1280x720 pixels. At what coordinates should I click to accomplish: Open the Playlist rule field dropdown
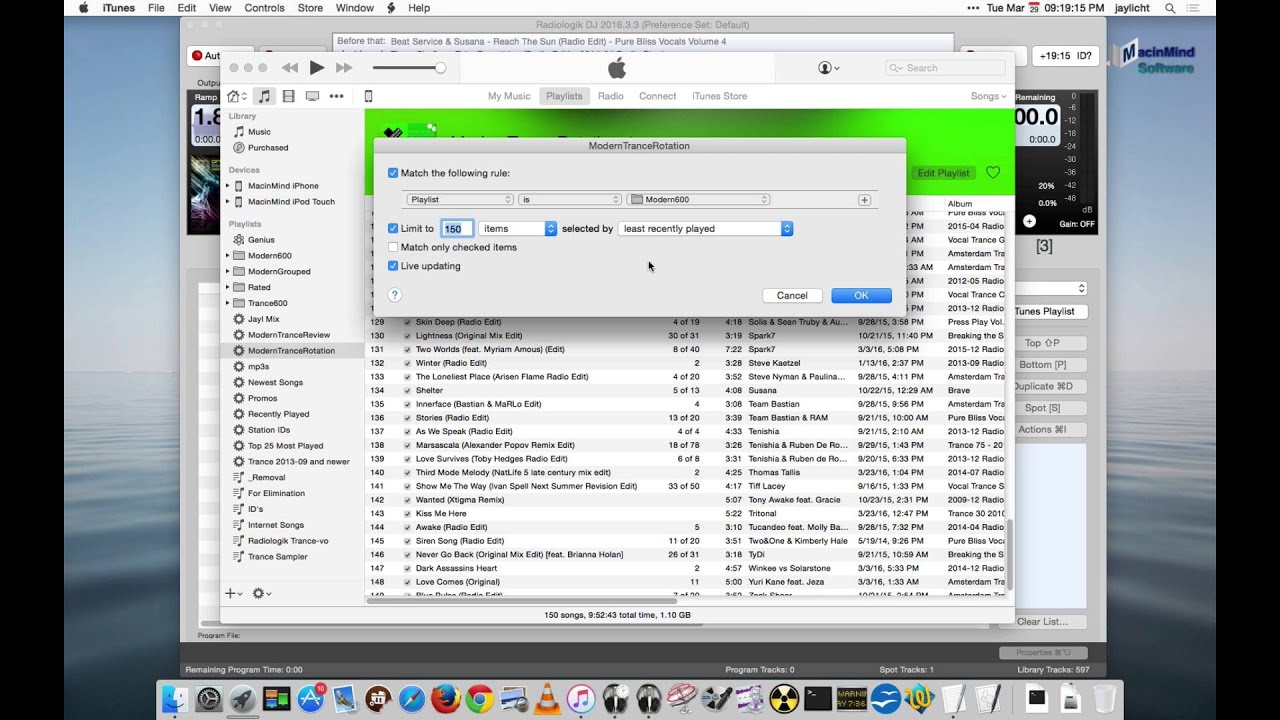coord(460,200)
